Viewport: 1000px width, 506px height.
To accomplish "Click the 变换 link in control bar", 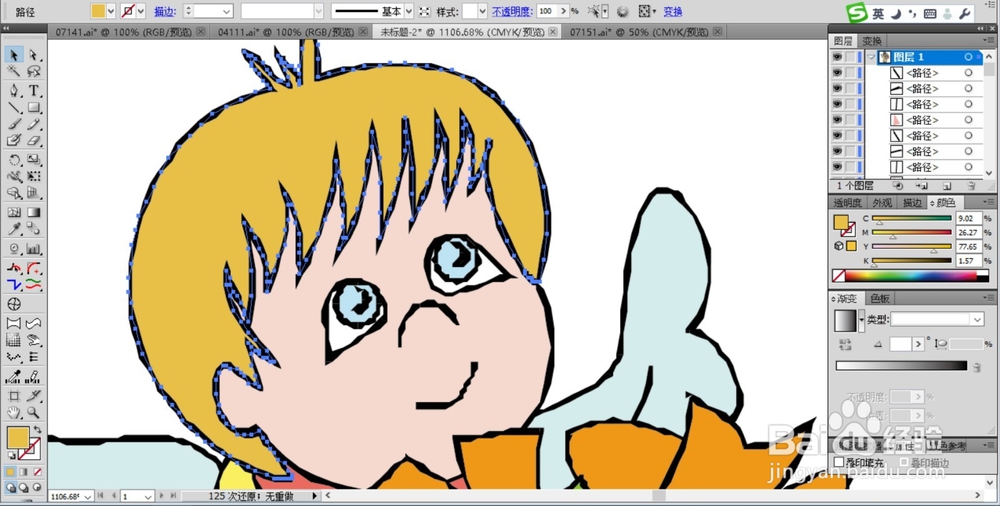I will click(x=673, y=11).
